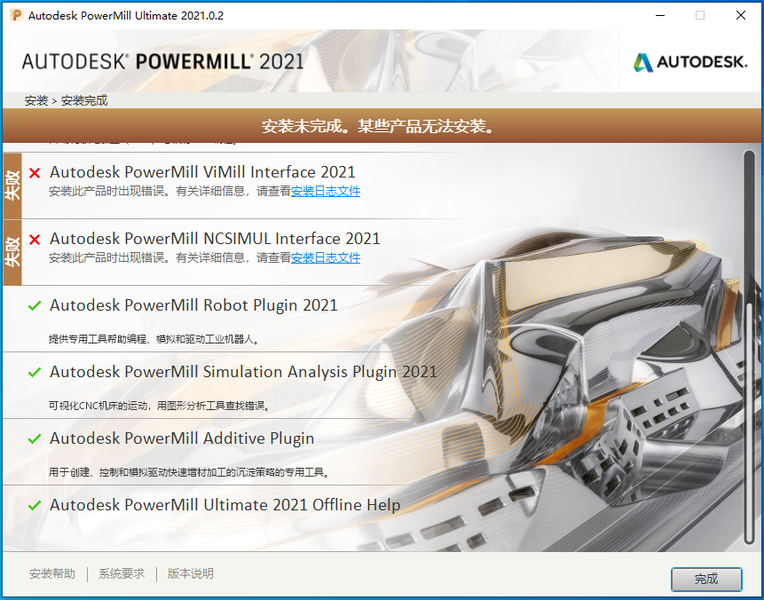Viewport: 764px width, 600px height.
Task: Minimize the PowerMill installer window
Action: click(x=660, y=15)
